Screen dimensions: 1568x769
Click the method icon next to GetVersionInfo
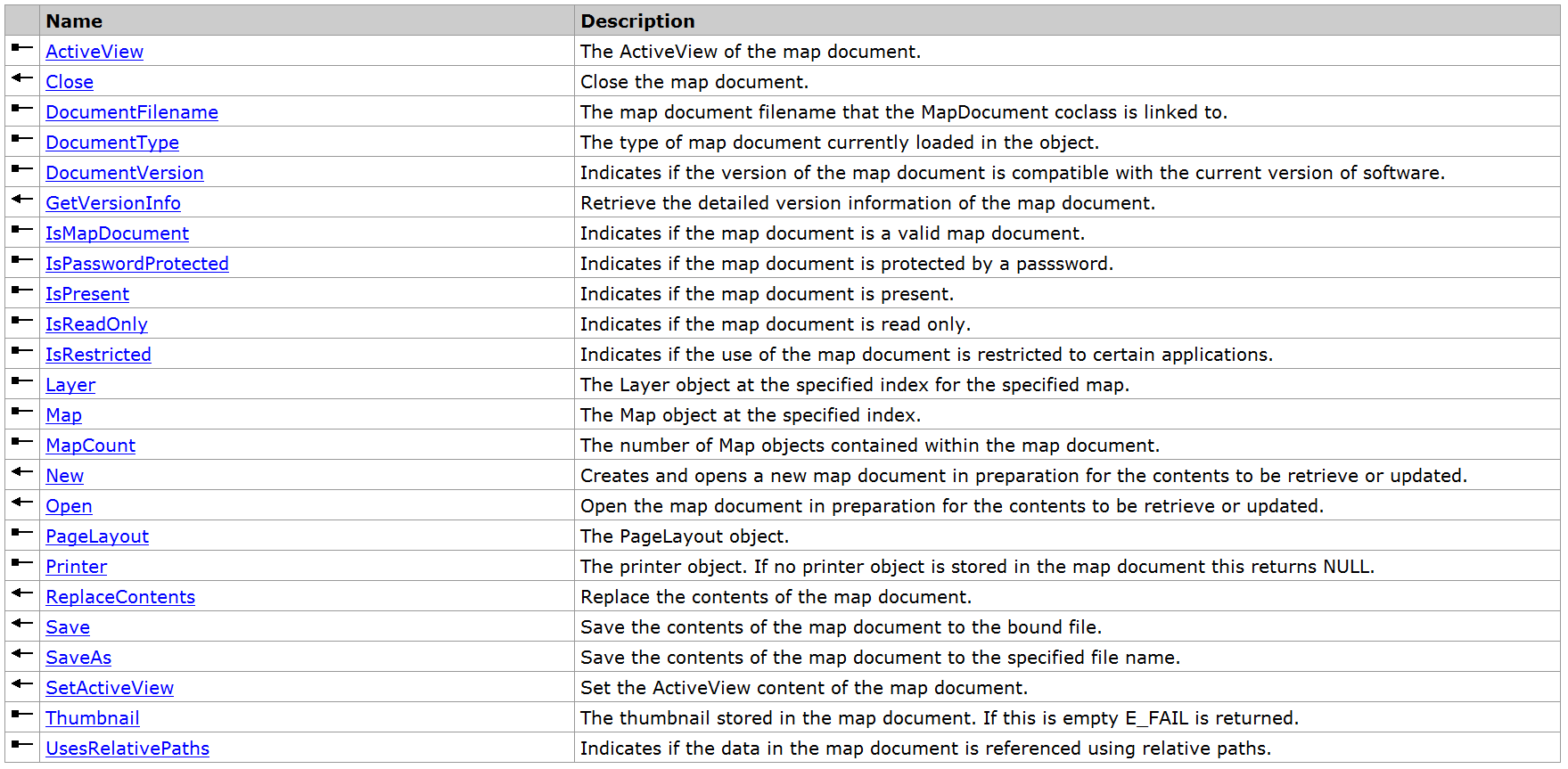22,200
